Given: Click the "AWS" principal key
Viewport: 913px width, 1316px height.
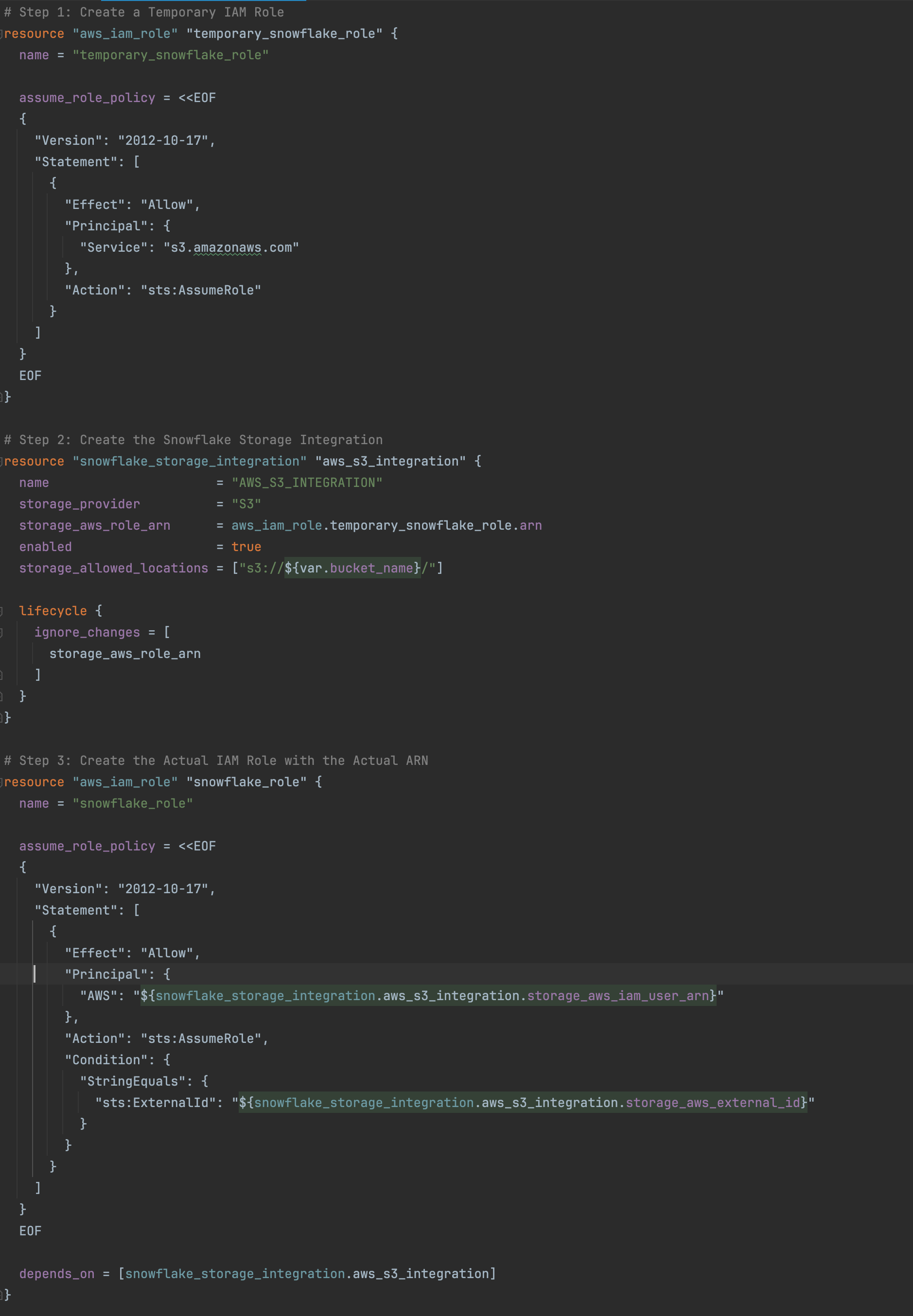Looking at the screenshot, I should click(98, 995).
